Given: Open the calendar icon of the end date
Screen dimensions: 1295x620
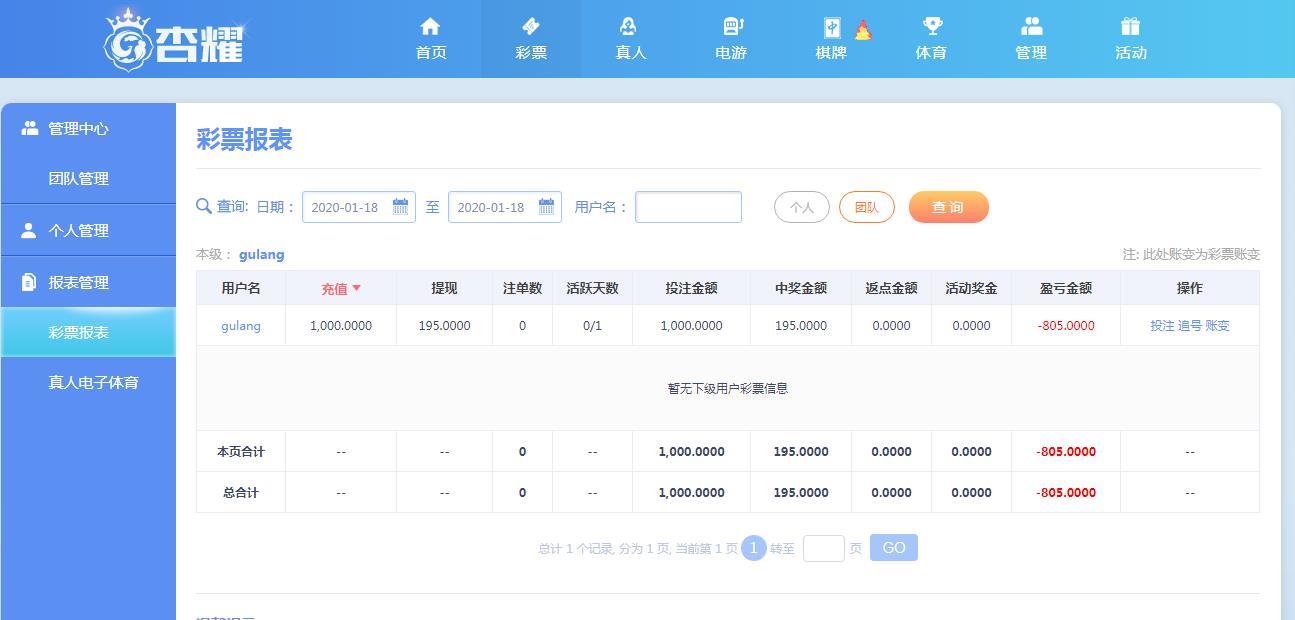Looking at the screenshot, I should coord(546,206).
